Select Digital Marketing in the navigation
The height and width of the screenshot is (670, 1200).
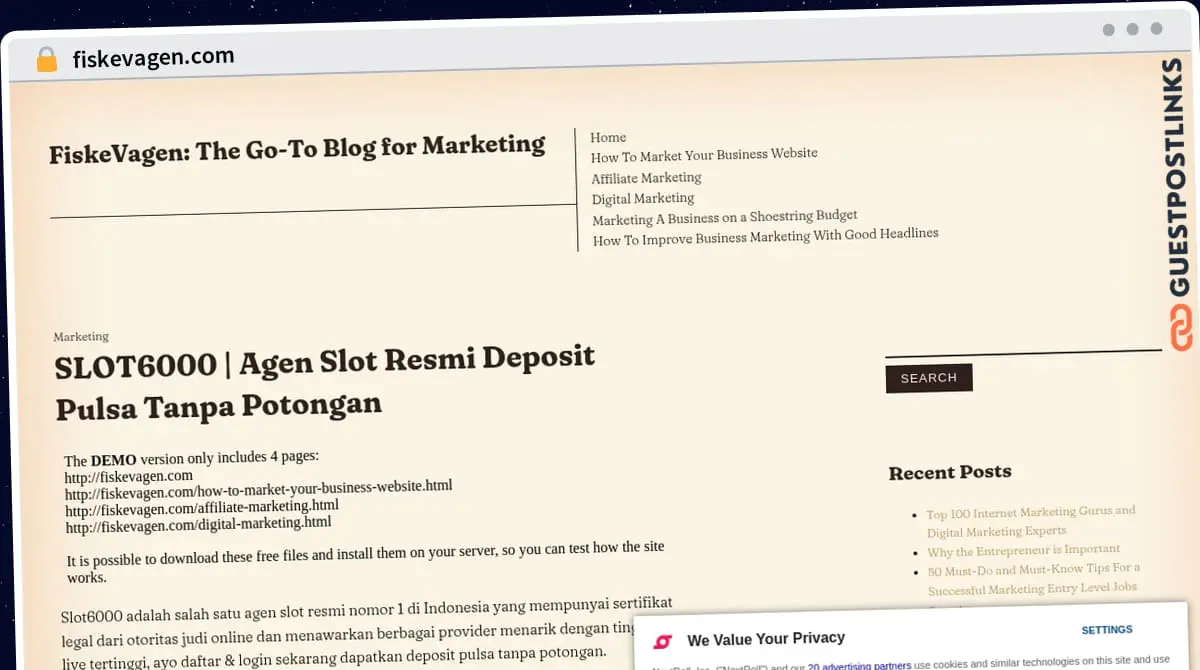click(643, 198)
